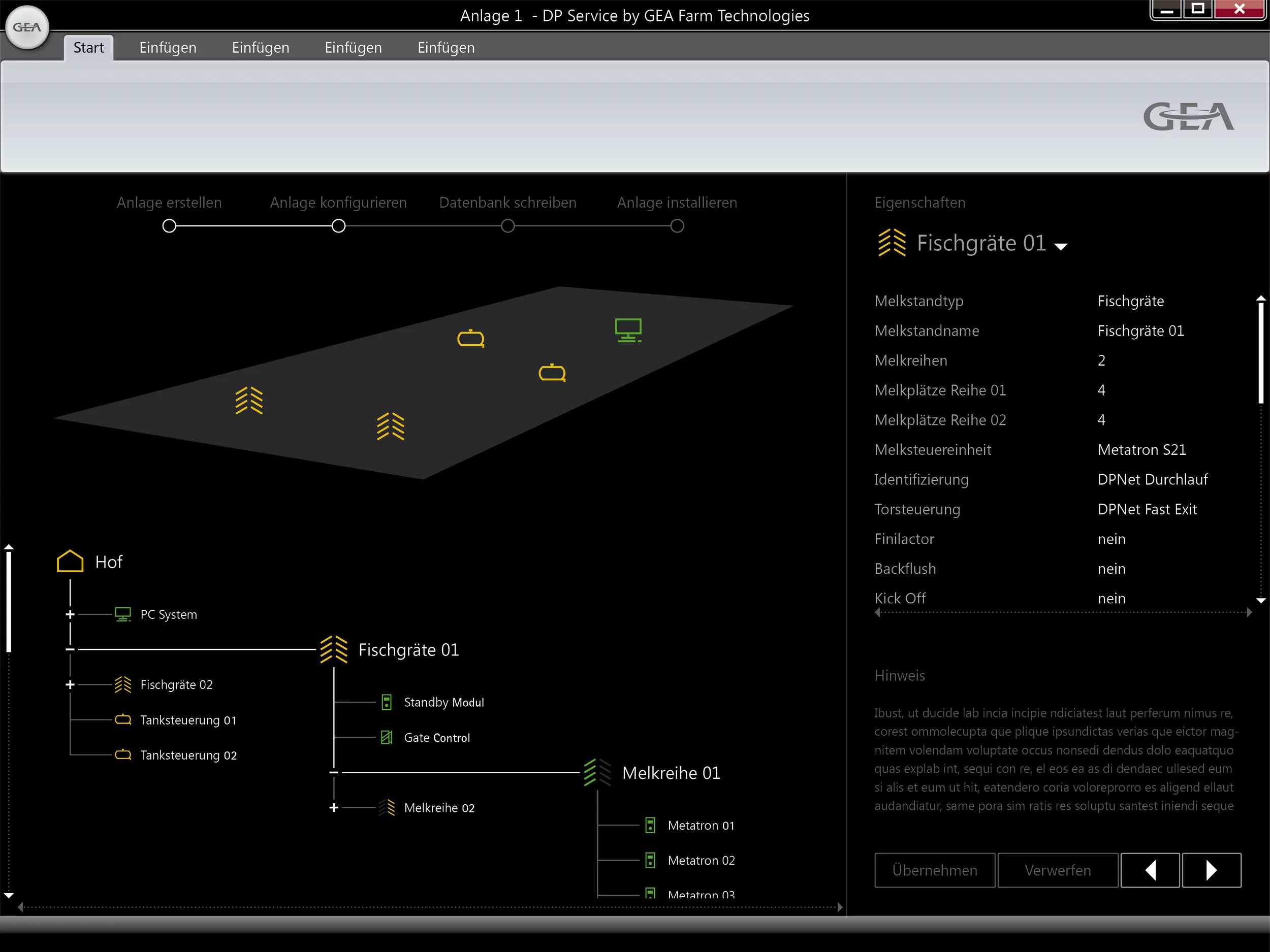Click the Metatron 01 device icon
This screenshot has width=1270, height=952.
[x=650, y=825]
